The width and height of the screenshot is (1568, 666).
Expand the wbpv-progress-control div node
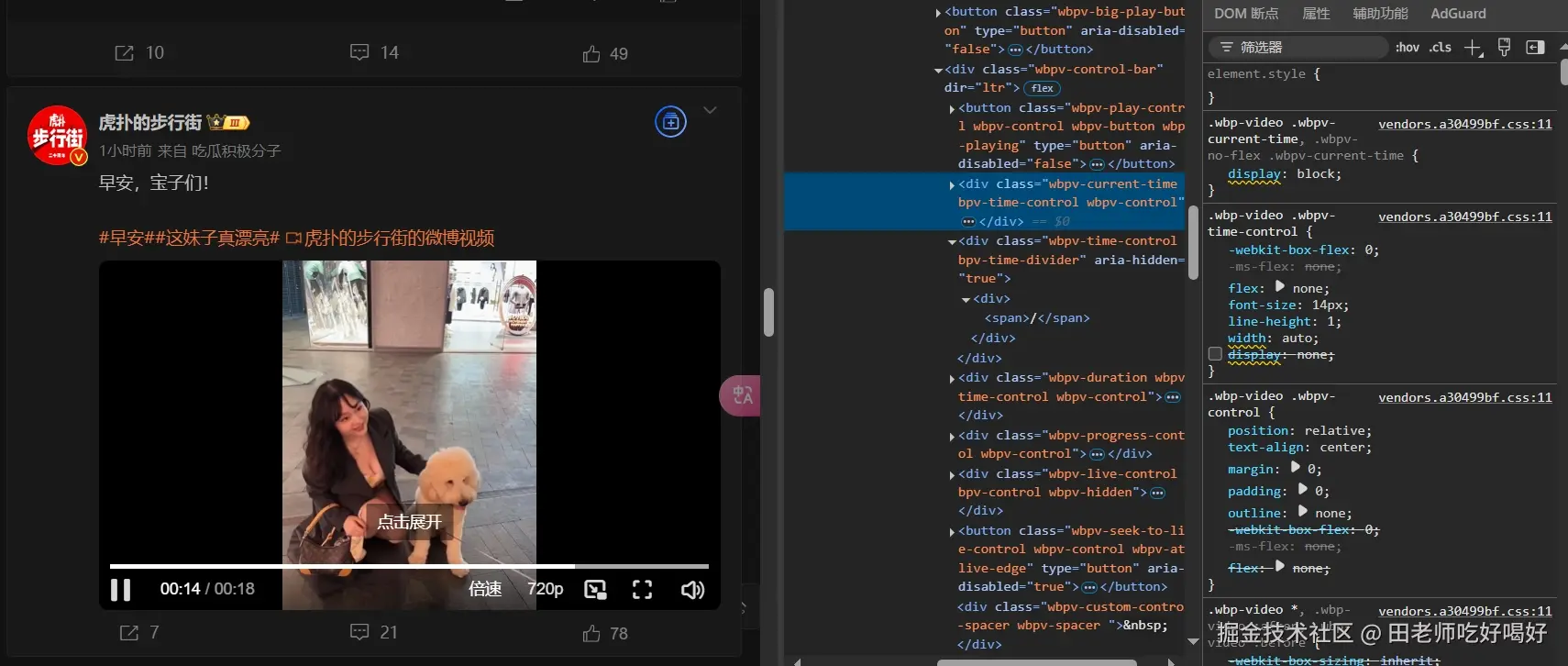pyautogui.click(x=952, y=436)
